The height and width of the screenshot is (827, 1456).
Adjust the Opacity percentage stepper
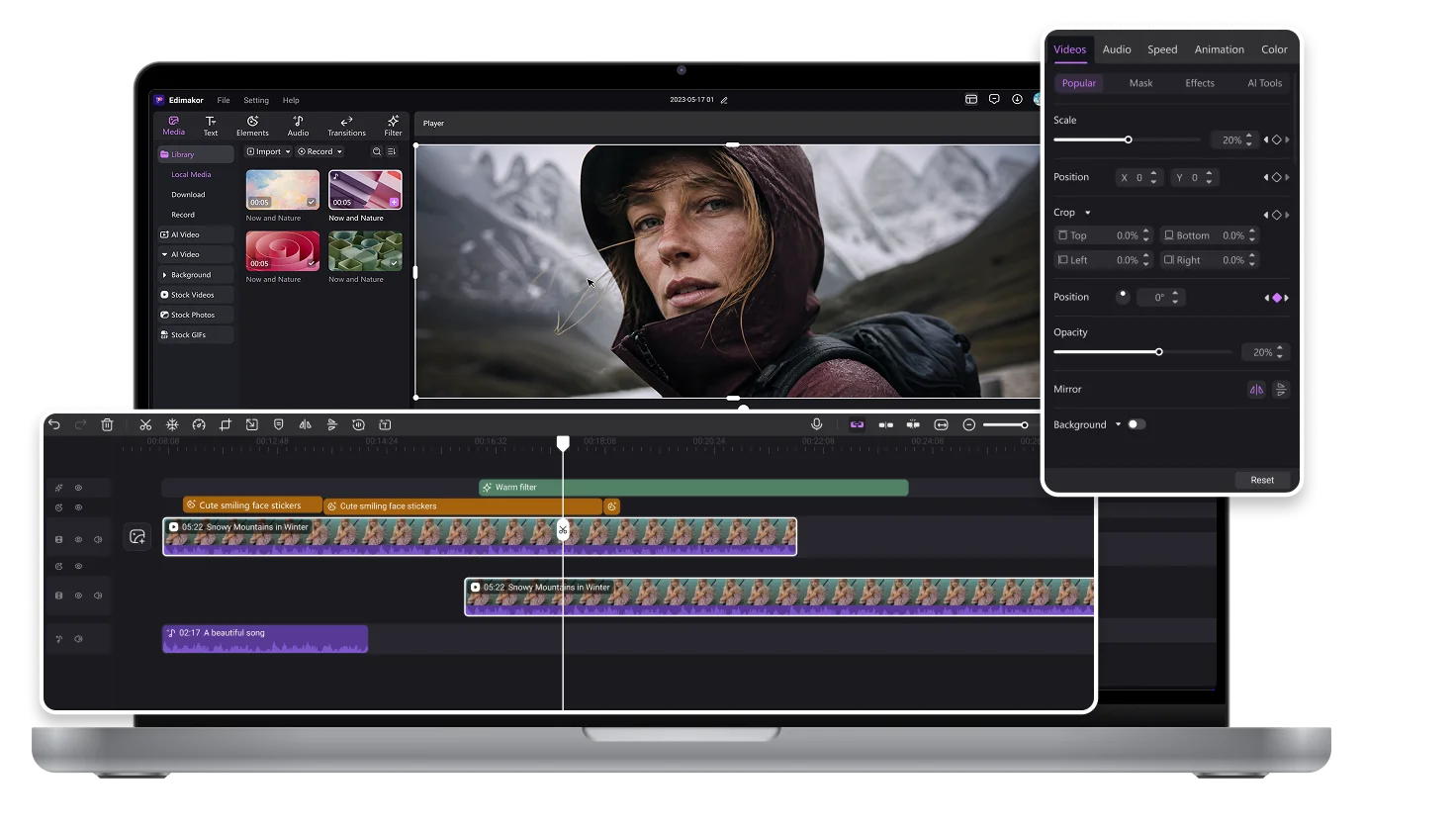(x=1280, y=352)
